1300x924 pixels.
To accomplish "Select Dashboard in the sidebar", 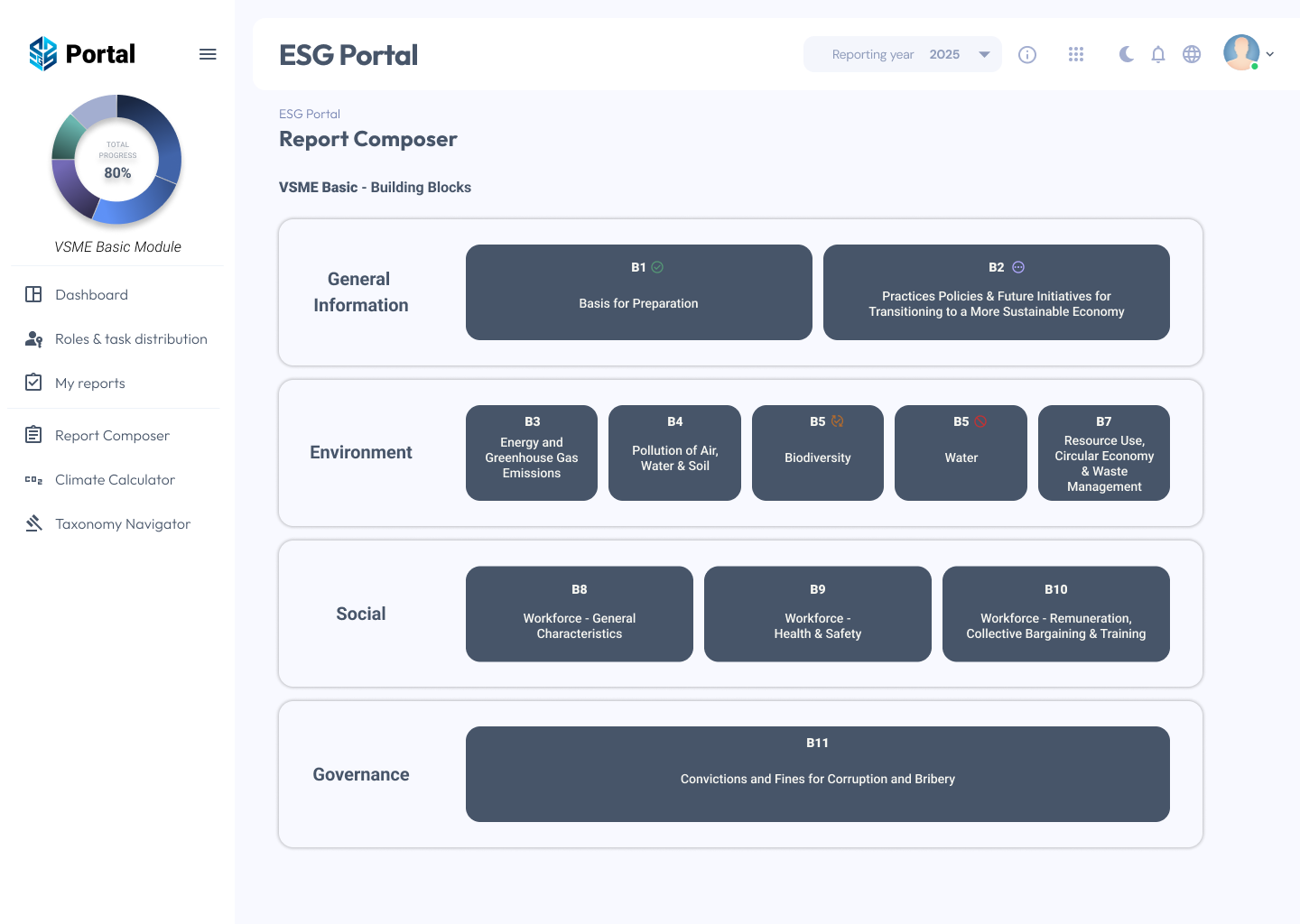I will click(90, 294).
